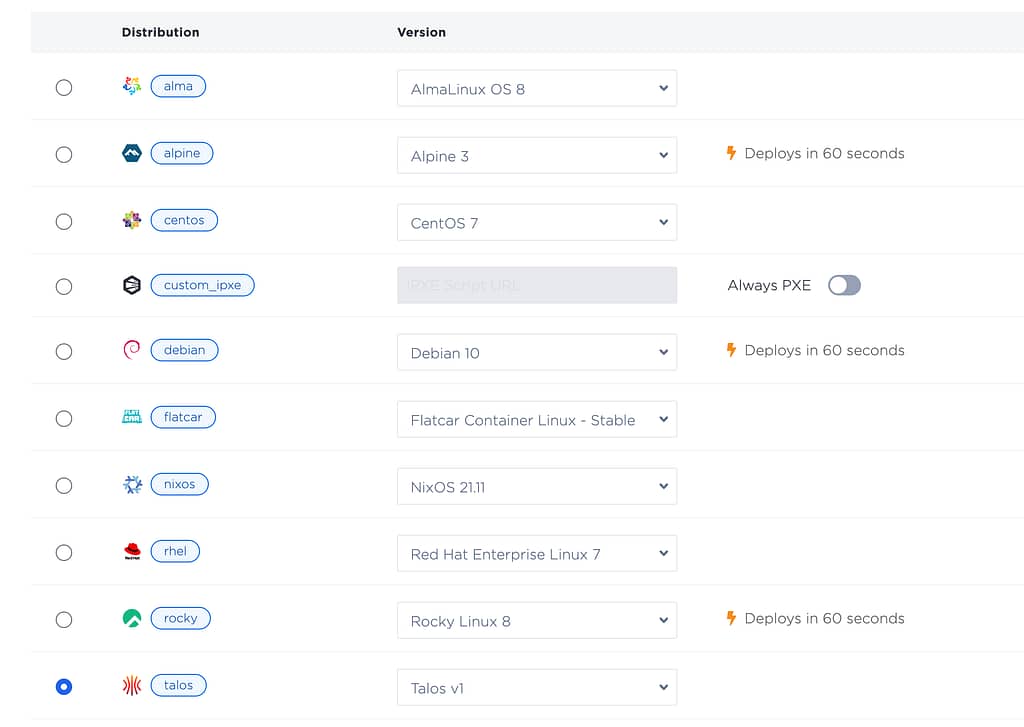Open the AlmaLinux OS 8 version dropdown
The width and height of the screenshot is (1024, 727).
[537, 88]
